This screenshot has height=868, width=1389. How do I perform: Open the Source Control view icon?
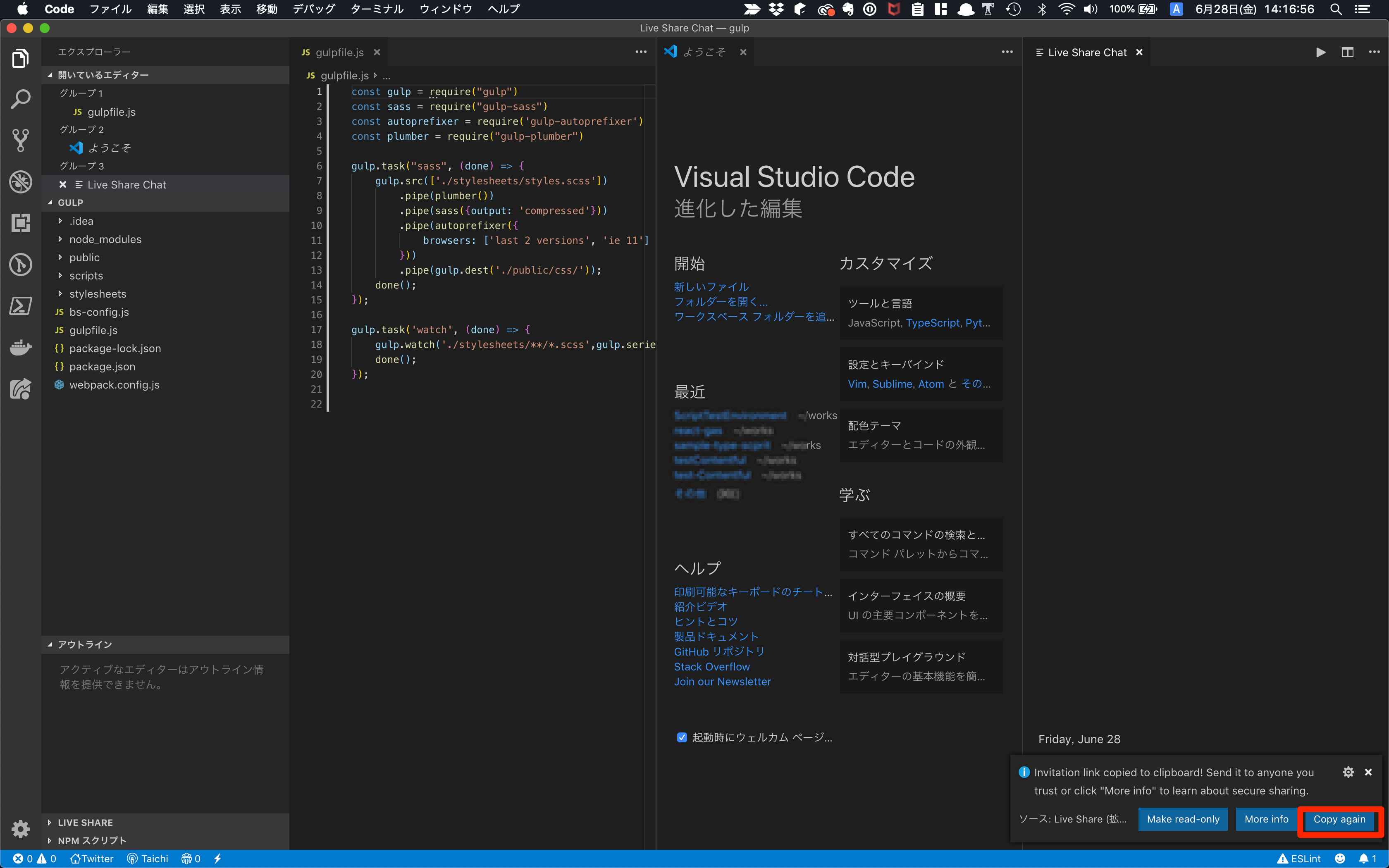[x=21, y=140]
